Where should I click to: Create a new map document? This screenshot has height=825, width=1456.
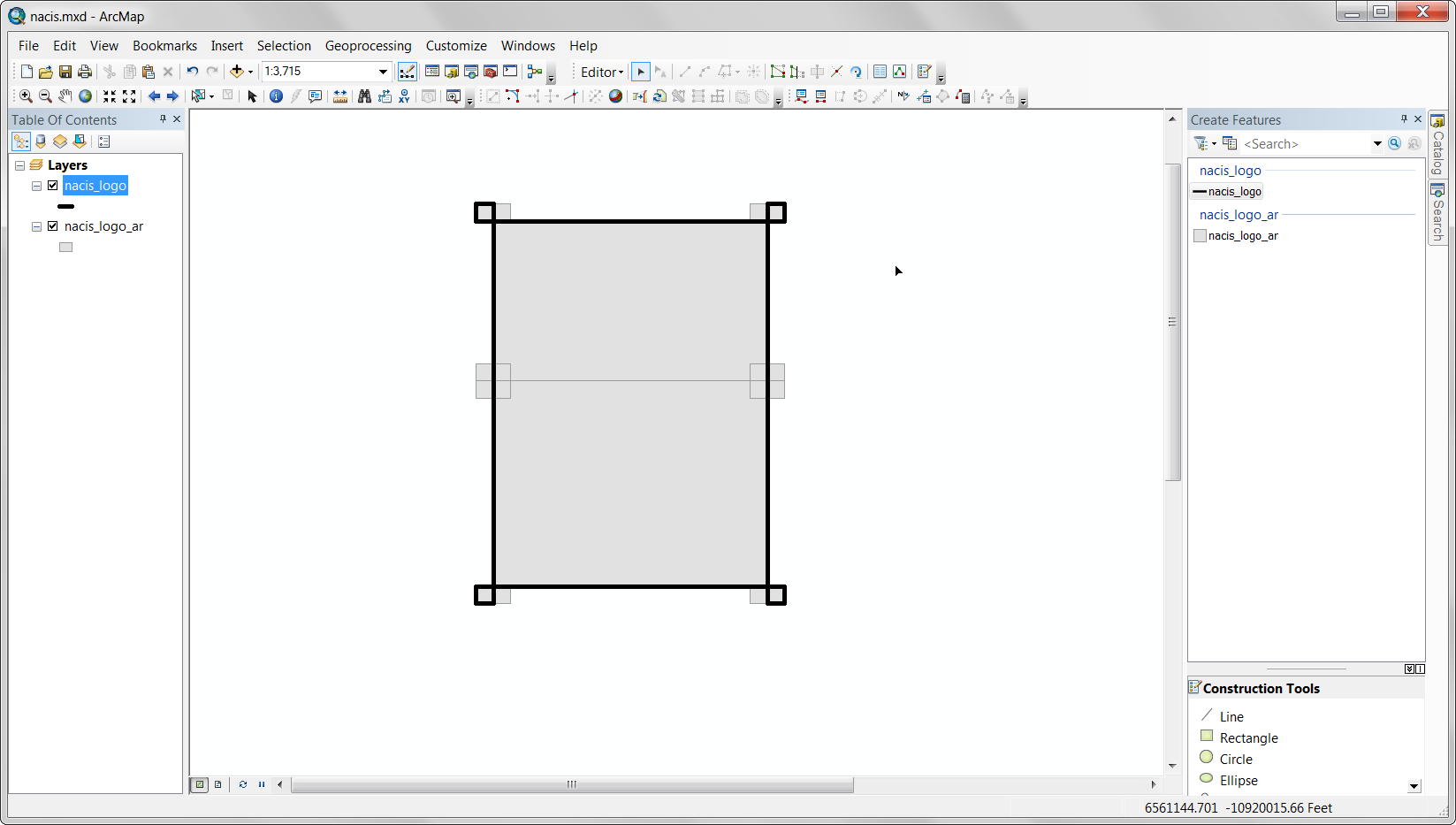27,72
